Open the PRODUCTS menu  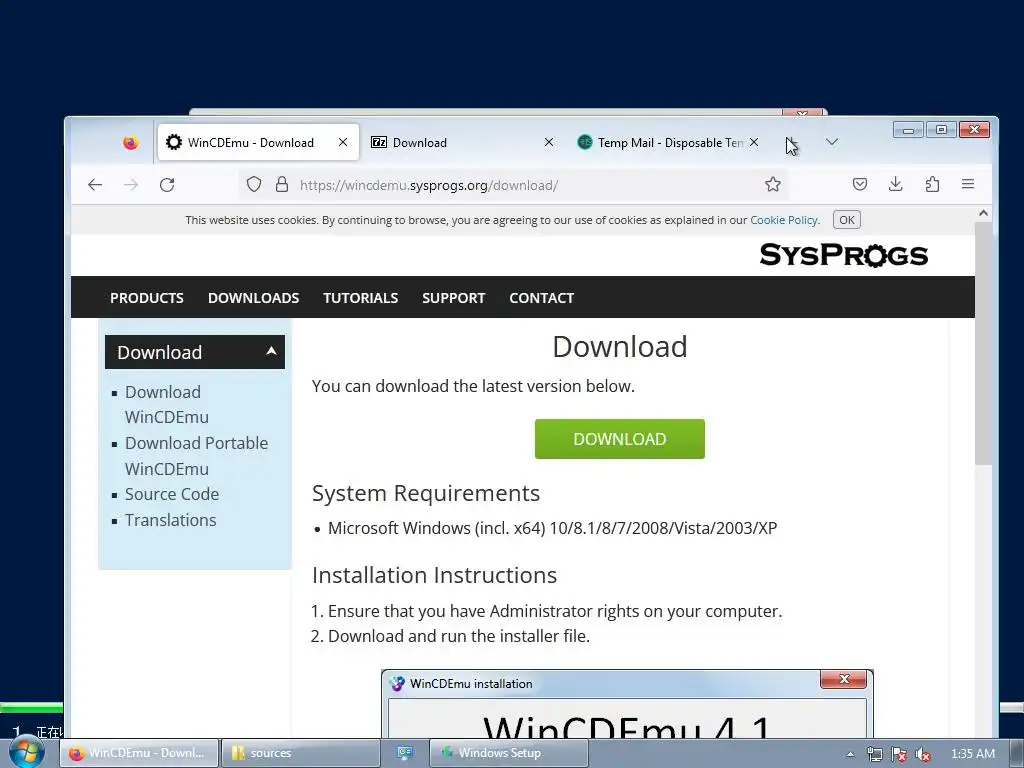click(x=147, y=298)
